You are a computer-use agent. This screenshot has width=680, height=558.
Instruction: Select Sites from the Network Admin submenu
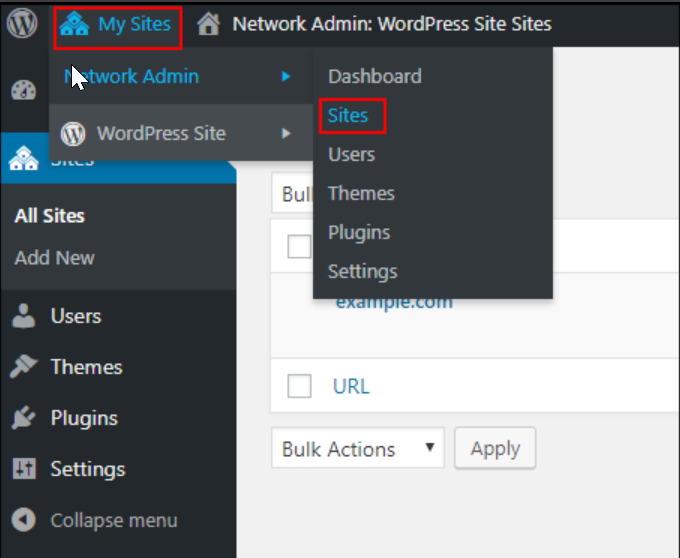pyautogui.click(x=348, y=115)
